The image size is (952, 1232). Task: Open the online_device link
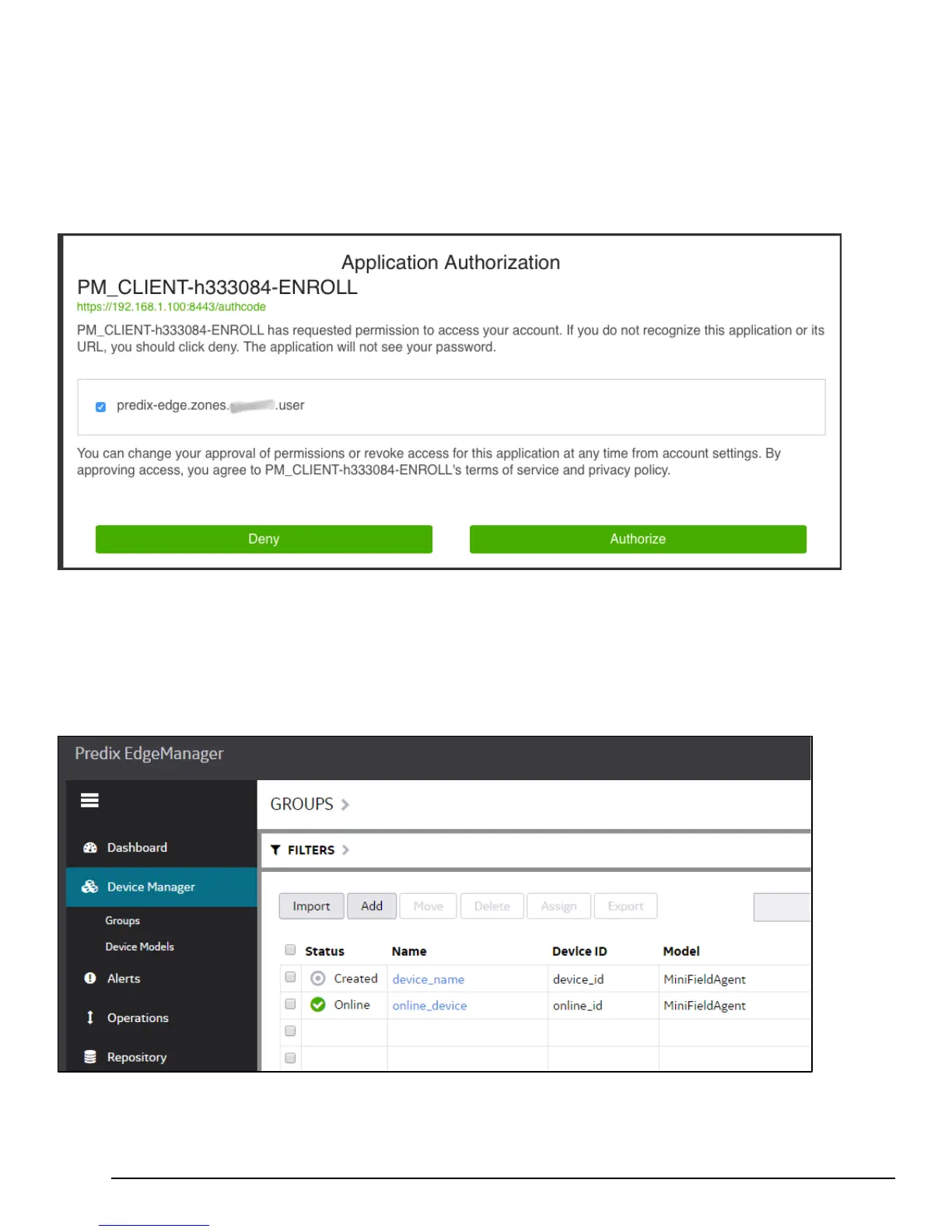click(x=429, y=1006)
